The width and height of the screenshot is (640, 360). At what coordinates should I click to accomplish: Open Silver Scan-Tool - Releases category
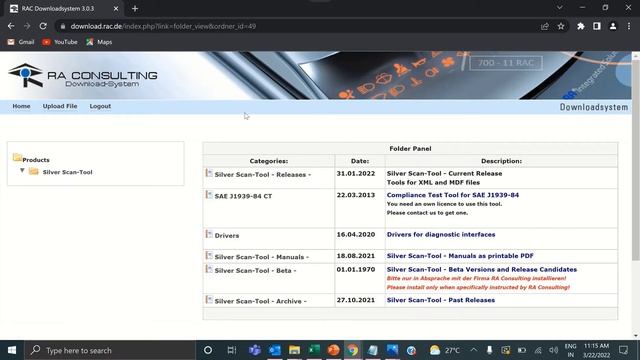(x=262, y=175)
